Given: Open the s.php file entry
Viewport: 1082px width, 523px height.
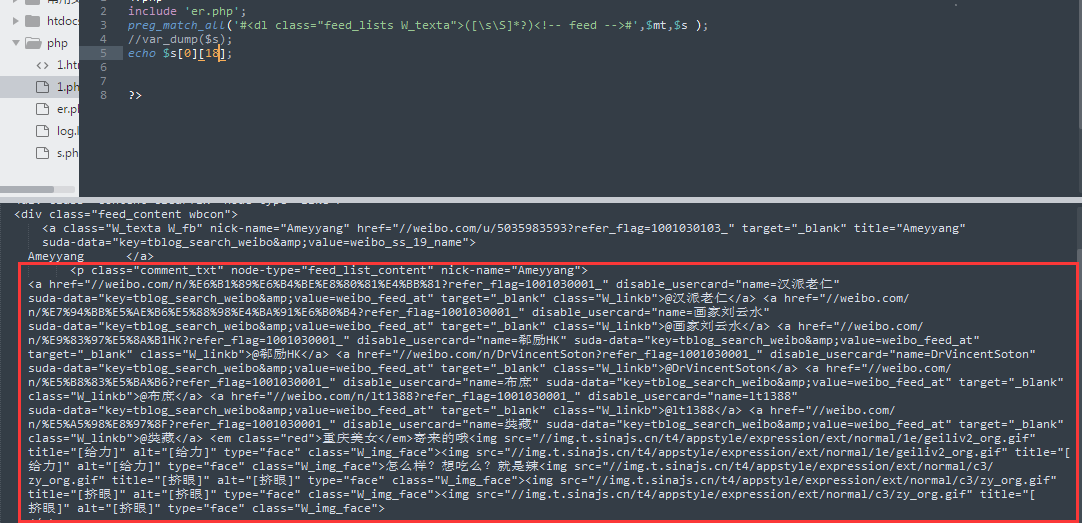Looking at the screenshot, I should point(68,153).
